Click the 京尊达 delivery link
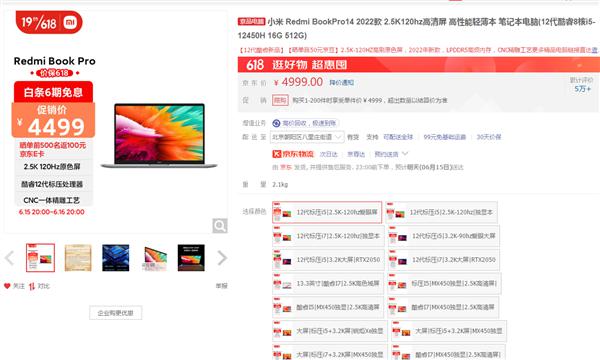600x360 pixels. 356,154
